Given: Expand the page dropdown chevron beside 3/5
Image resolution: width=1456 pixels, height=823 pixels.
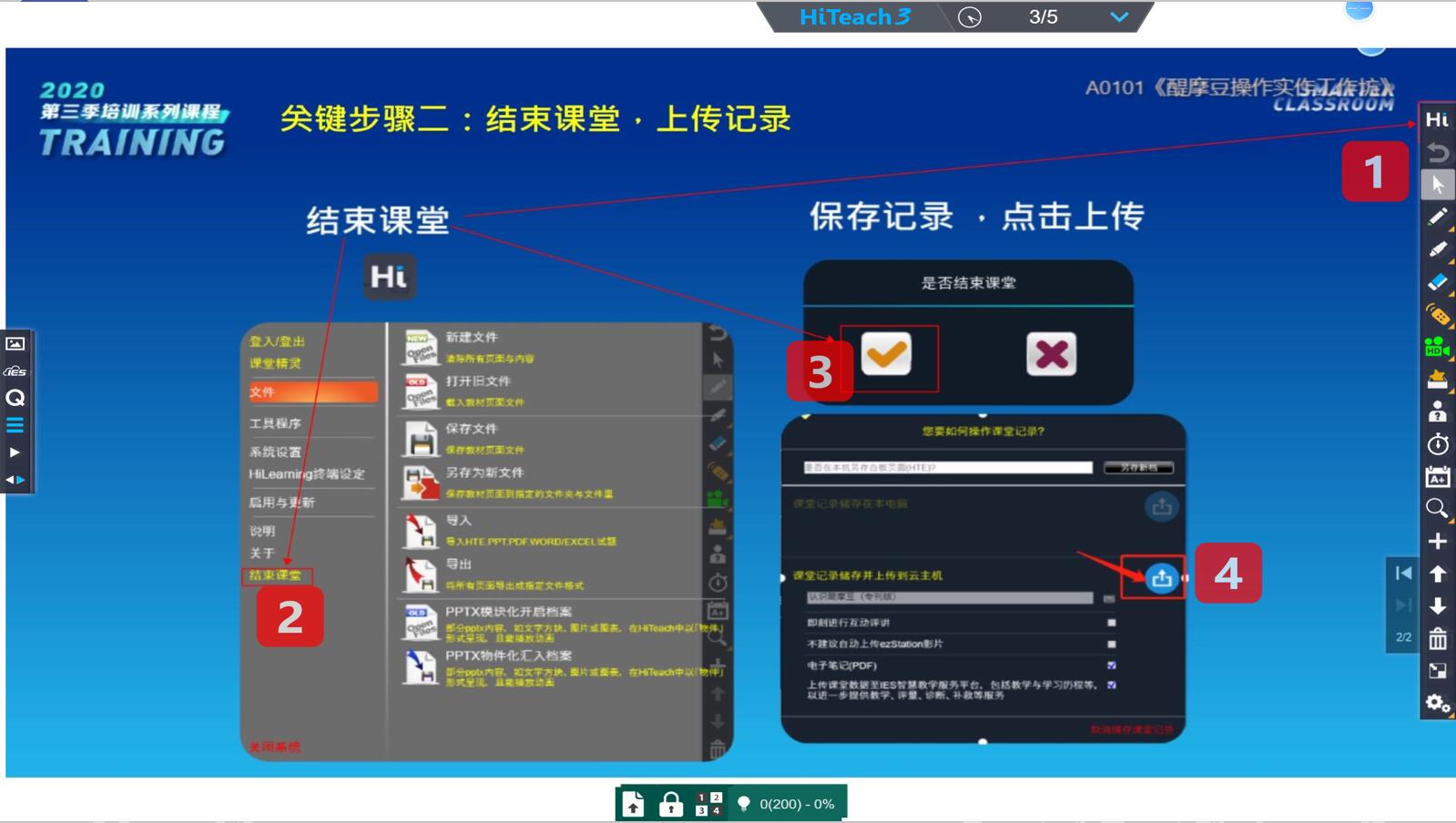Looking at the screenshot, I should [1119, 17].
